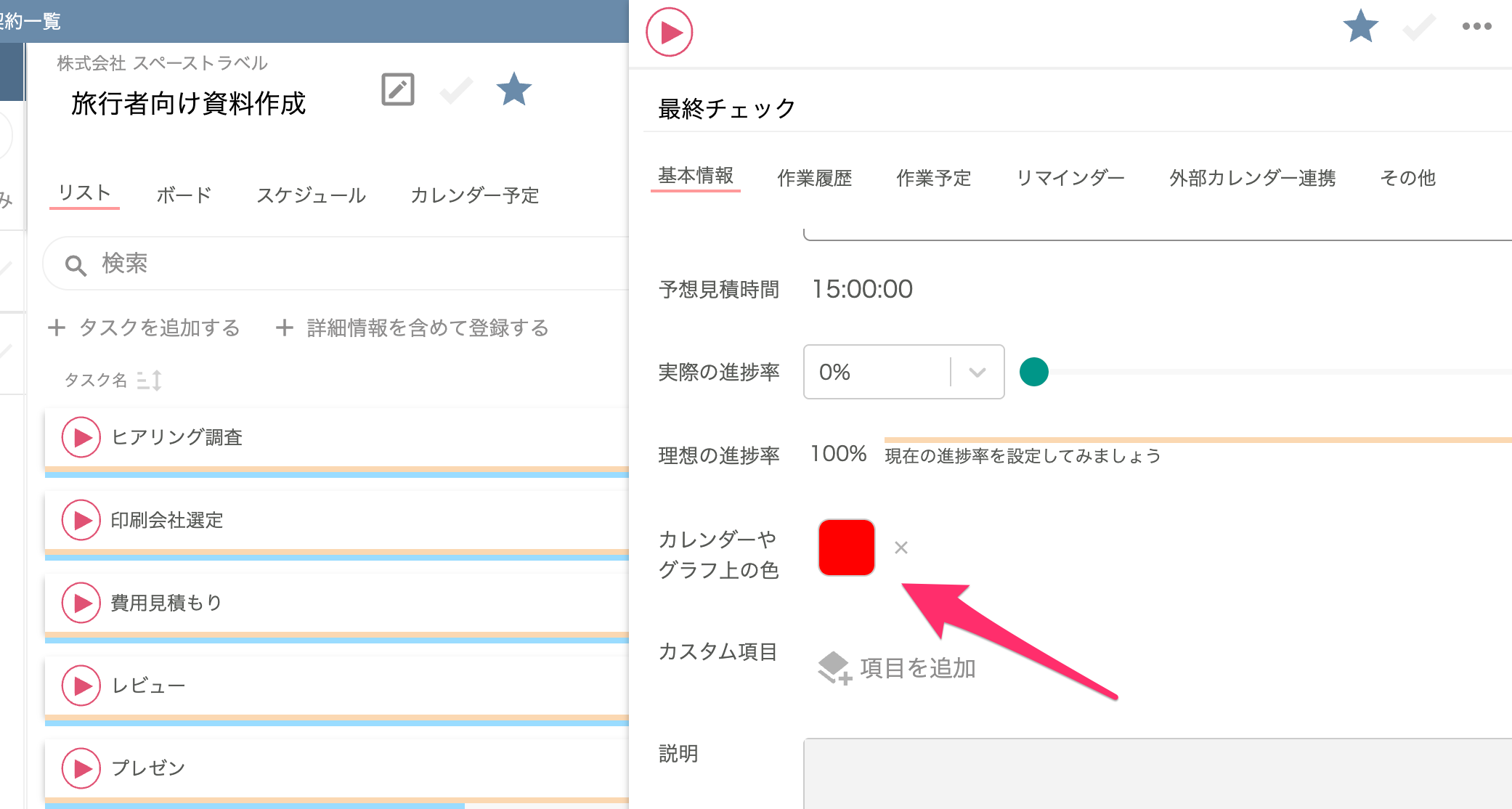Image resolution: width=1512 pixels, height=809 pixels.
Task: Switch to the ボード tab
Action: point(184,195)
